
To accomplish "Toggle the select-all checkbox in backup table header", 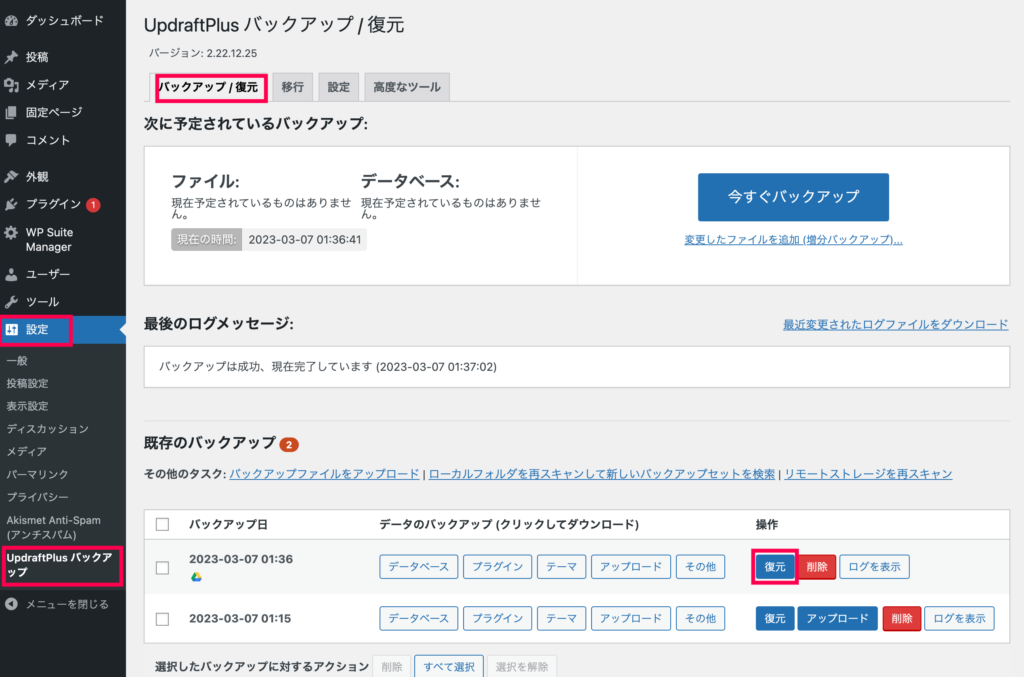I will tap(163, 524).
